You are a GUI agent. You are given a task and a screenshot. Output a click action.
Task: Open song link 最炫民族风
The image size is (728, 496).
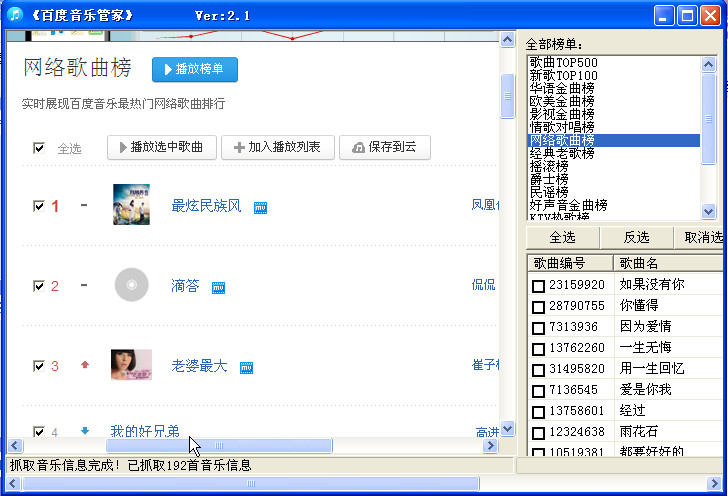point(206,206)
